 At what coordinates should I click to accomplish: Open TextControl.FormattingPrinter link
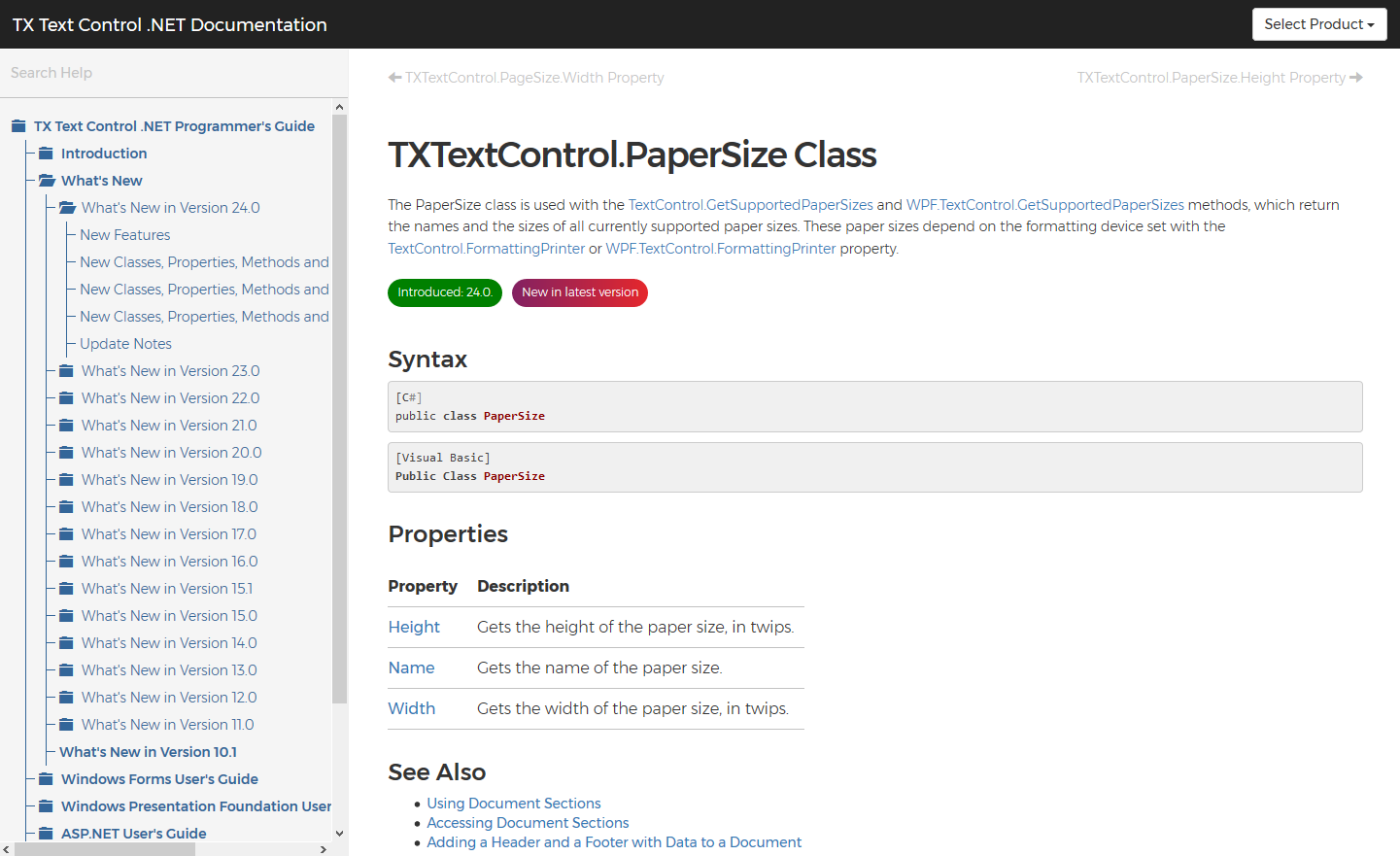487,249
